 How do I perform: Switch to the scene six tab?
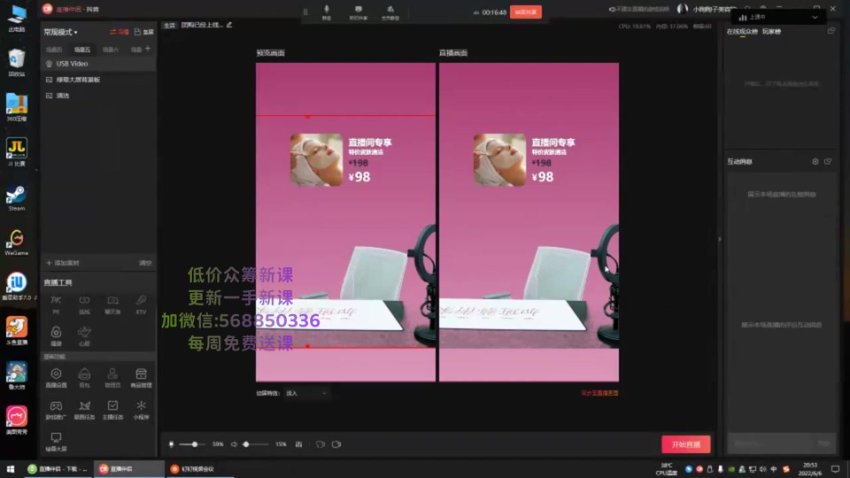[x=111, y=49]
